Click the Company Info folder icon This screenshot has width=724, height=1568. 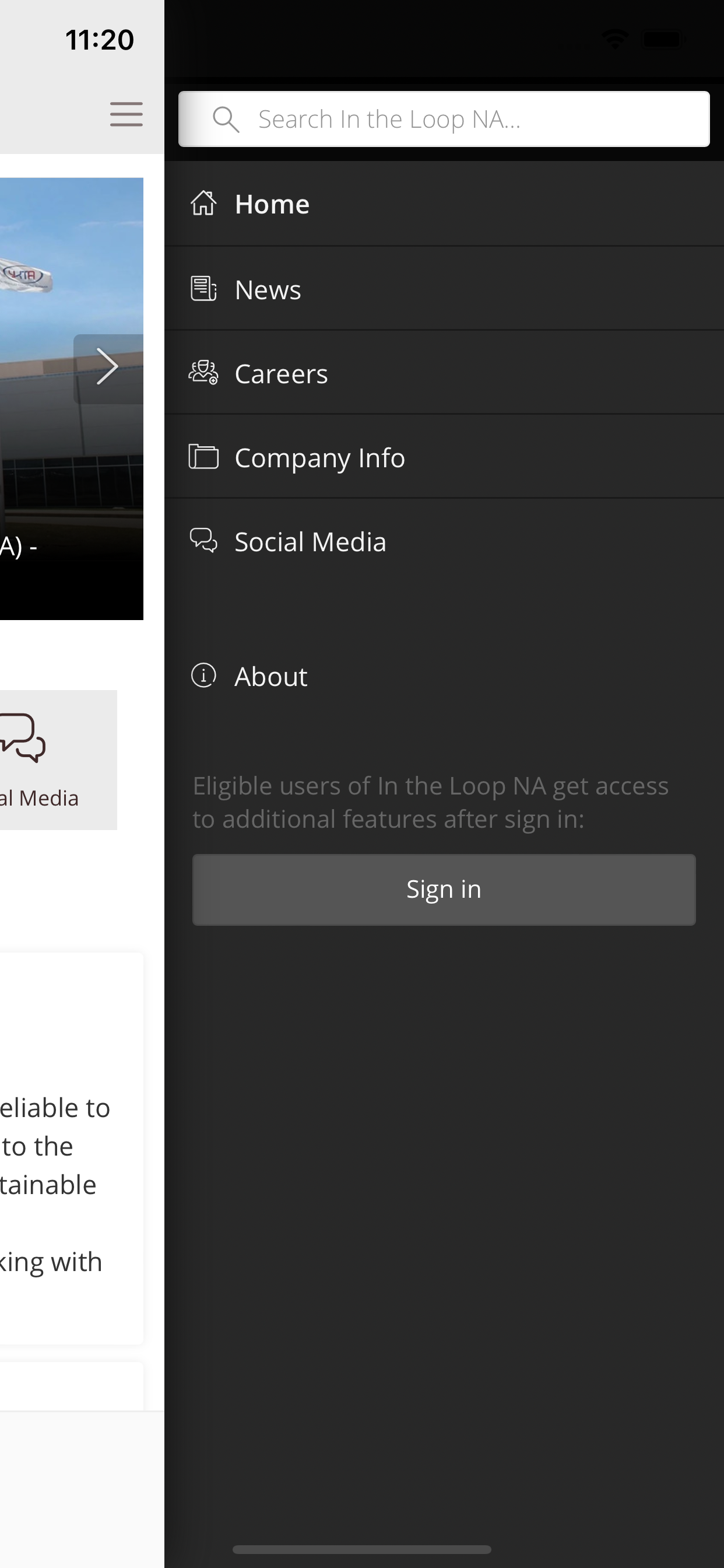(203, 457)
